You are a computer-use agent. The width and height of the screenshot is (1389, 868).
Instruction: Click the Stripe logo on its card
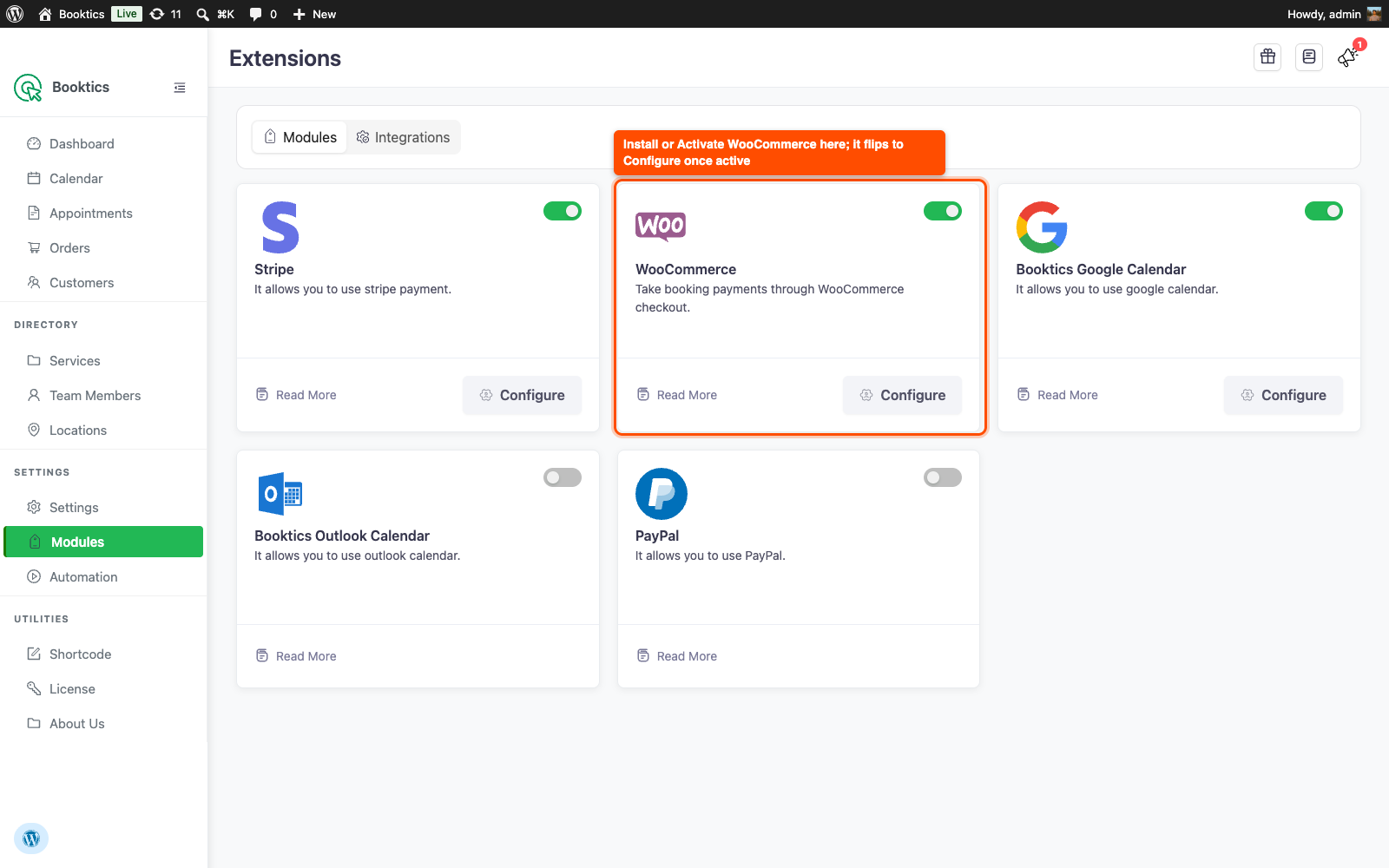(x=280, y=227)
